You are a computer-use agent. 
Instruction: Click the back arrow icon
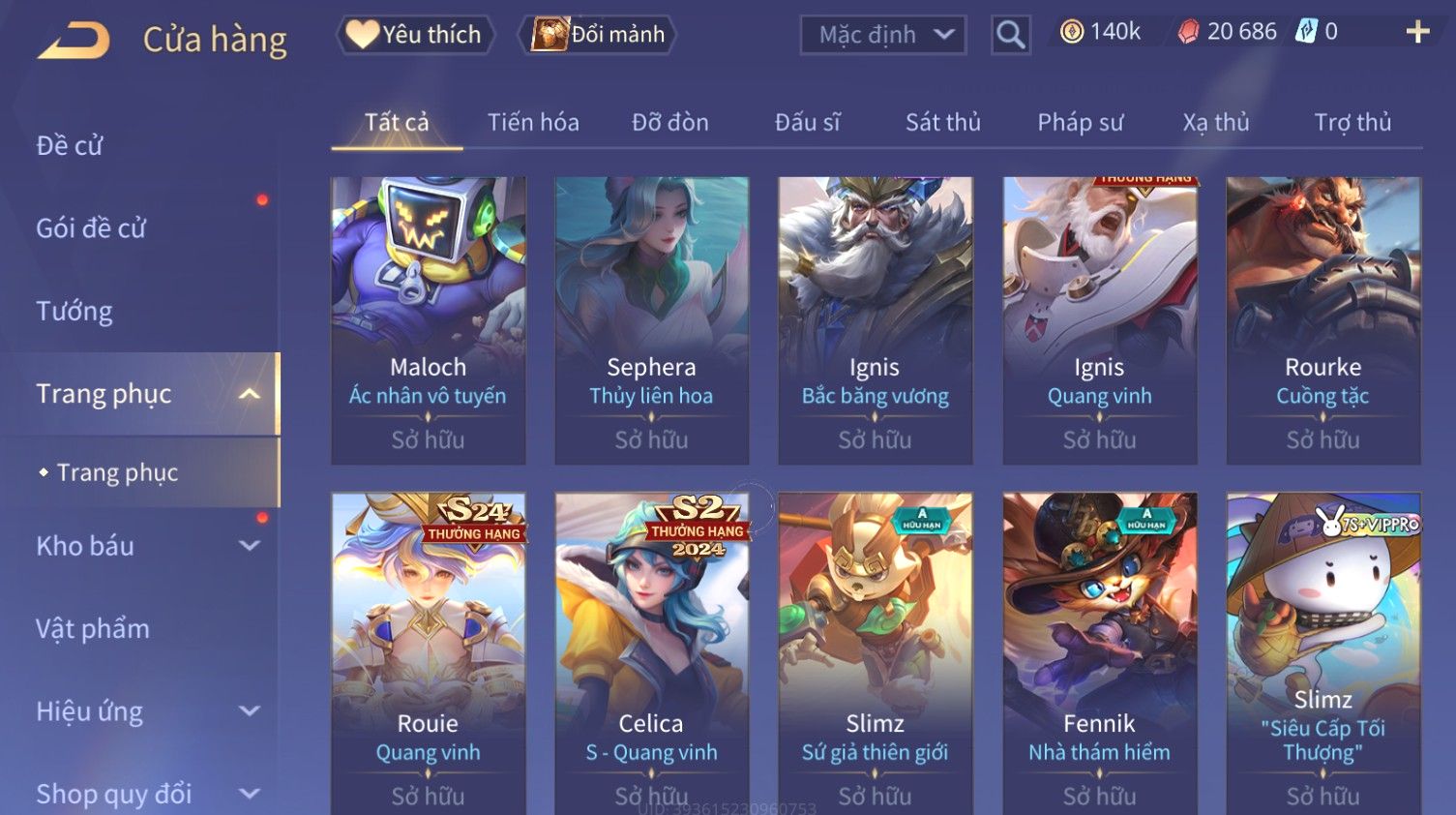pos(74,41)
